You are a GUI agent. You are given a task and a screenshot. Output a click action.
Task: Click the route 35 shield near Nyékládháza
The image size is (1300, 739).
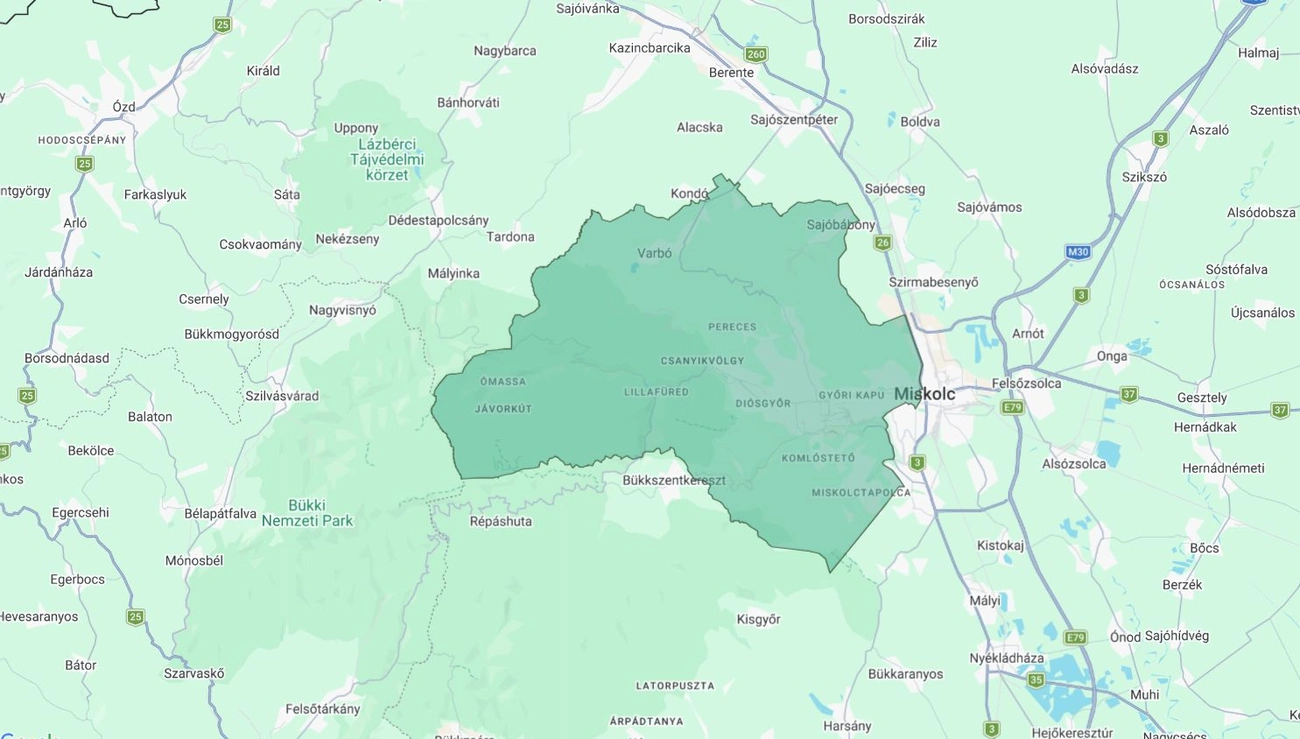(x=1035, y=679)
